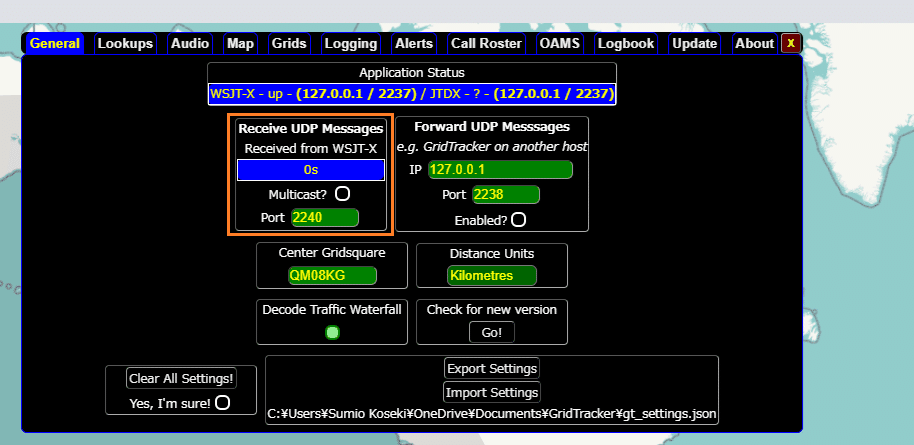
Task: Click the GridTracker on another host note
Action: (492, 147)
